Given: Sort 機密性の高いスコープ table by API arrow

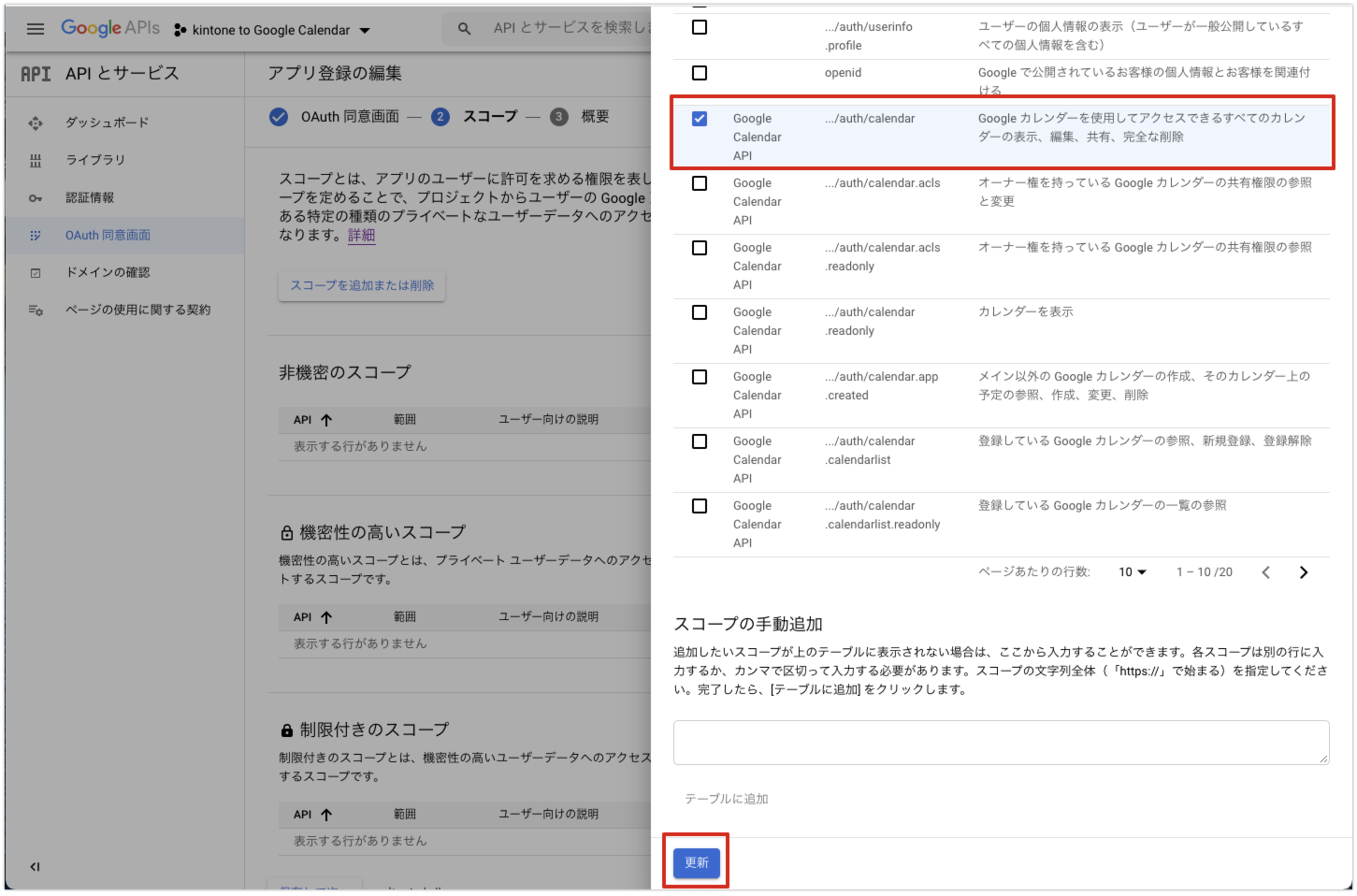Looking at the screenshot, I should point(326,617).
